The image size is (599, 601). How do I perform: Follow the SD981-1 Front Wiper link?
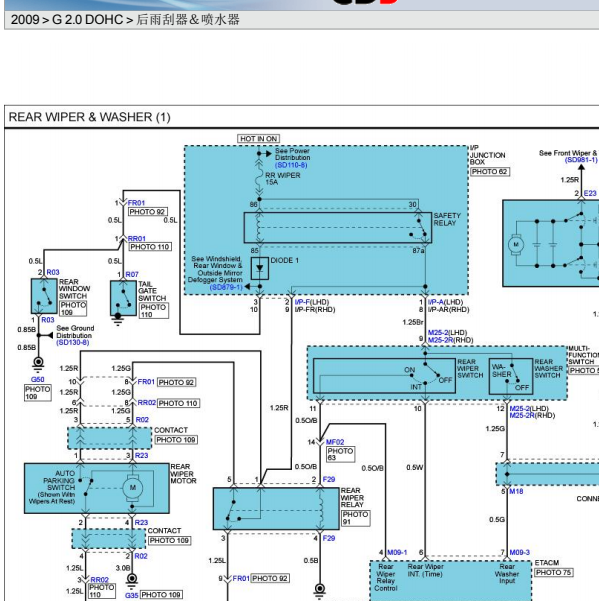click(x=581, y=159)
